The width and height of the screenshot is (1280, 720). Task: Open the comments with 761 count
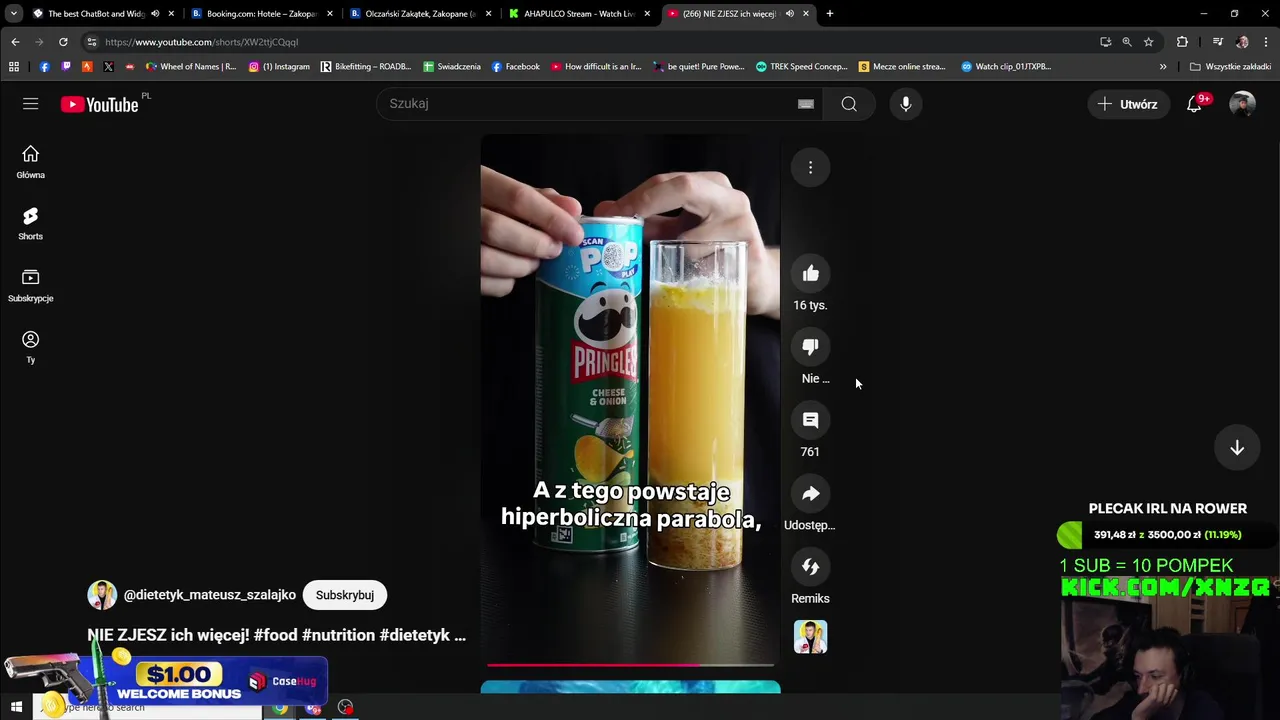point(810,420)
